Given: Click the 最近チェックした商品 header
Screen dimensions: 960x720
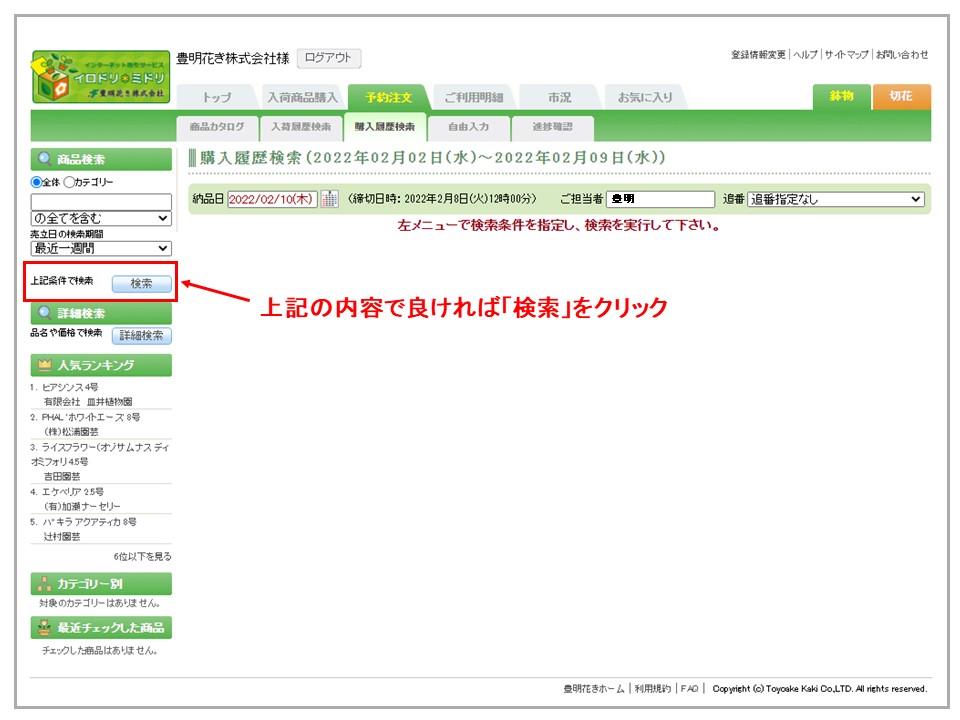Looking at the screenshot, I should click(101, 628).
